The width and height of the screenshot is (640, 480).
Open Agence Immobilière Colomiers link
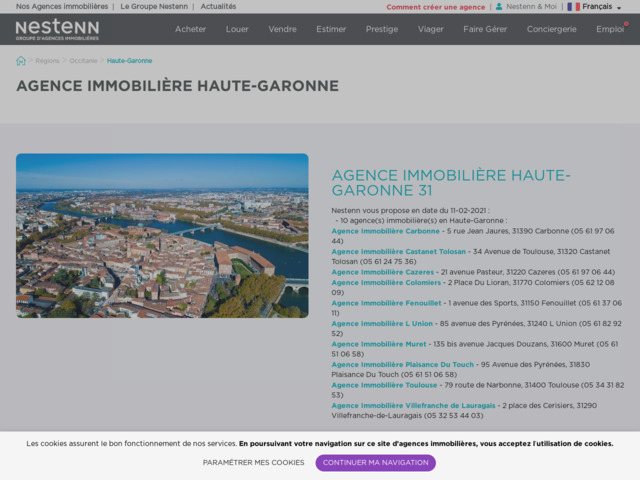(x=386, y=282)
